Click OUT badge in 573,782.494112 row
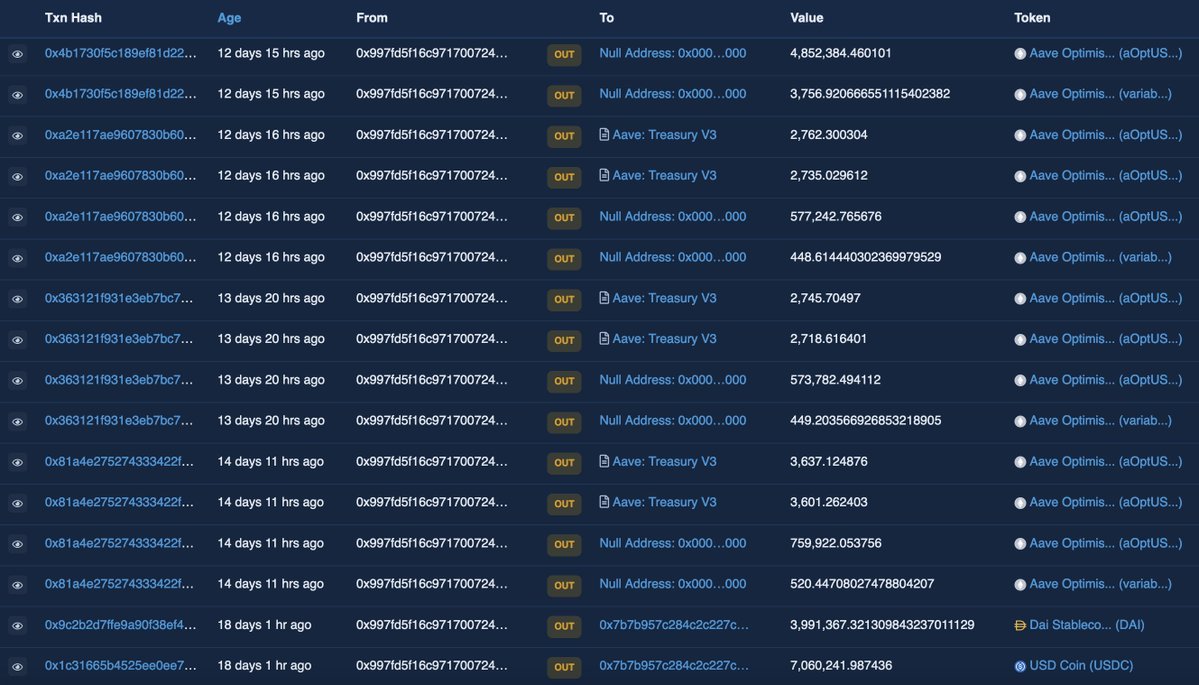Screen dimensions: 1199x685 click(564, 381)
